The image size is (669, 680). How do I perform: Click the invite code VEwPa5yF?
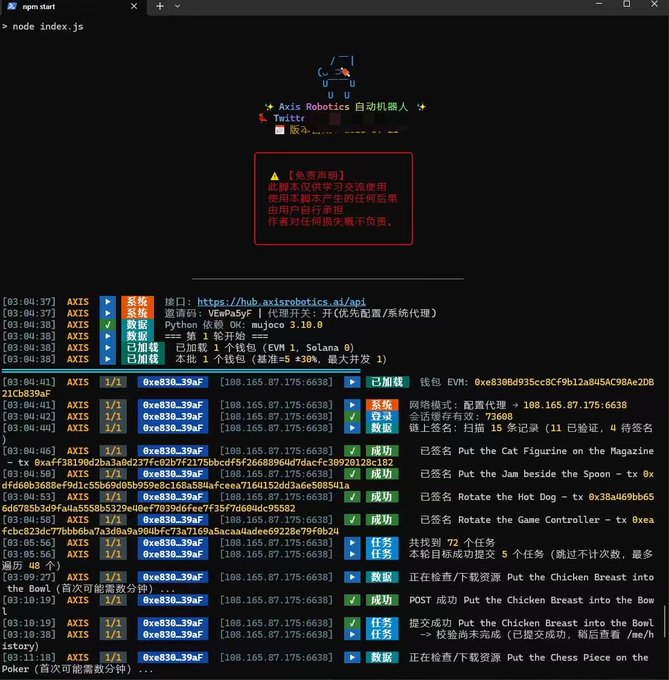[230, 313]
